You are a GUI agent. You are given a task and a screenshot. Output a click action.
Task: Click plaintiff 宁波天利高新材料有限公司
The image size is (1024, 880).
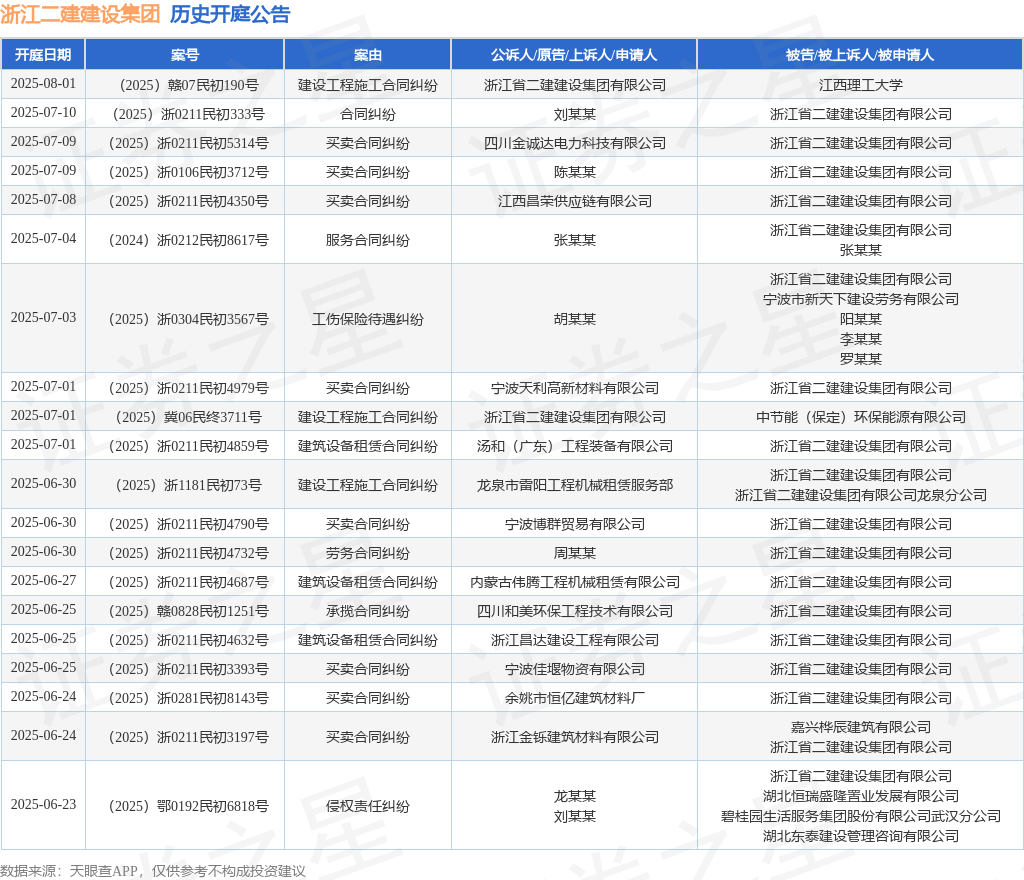[575, 388]
